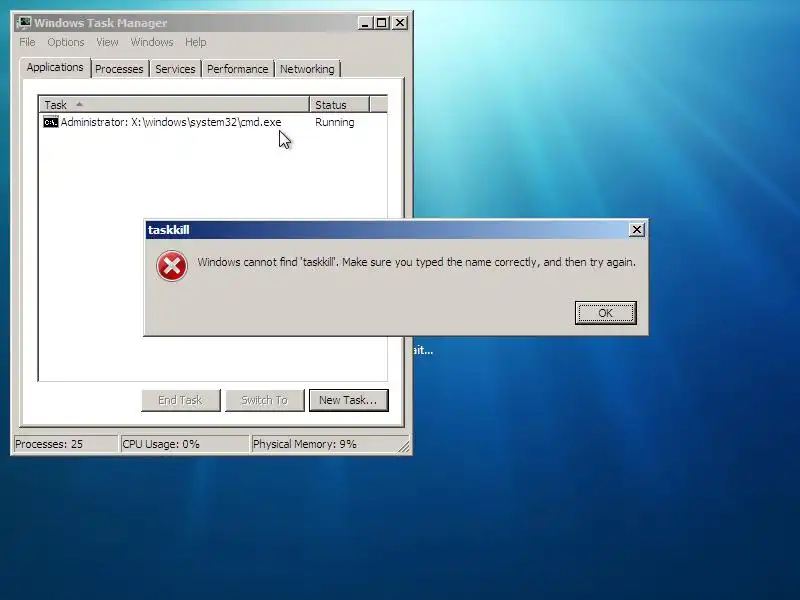The height and width of the screenshot is (600, 800).
Task: Click the End Task button
Action: coord(181,400)
